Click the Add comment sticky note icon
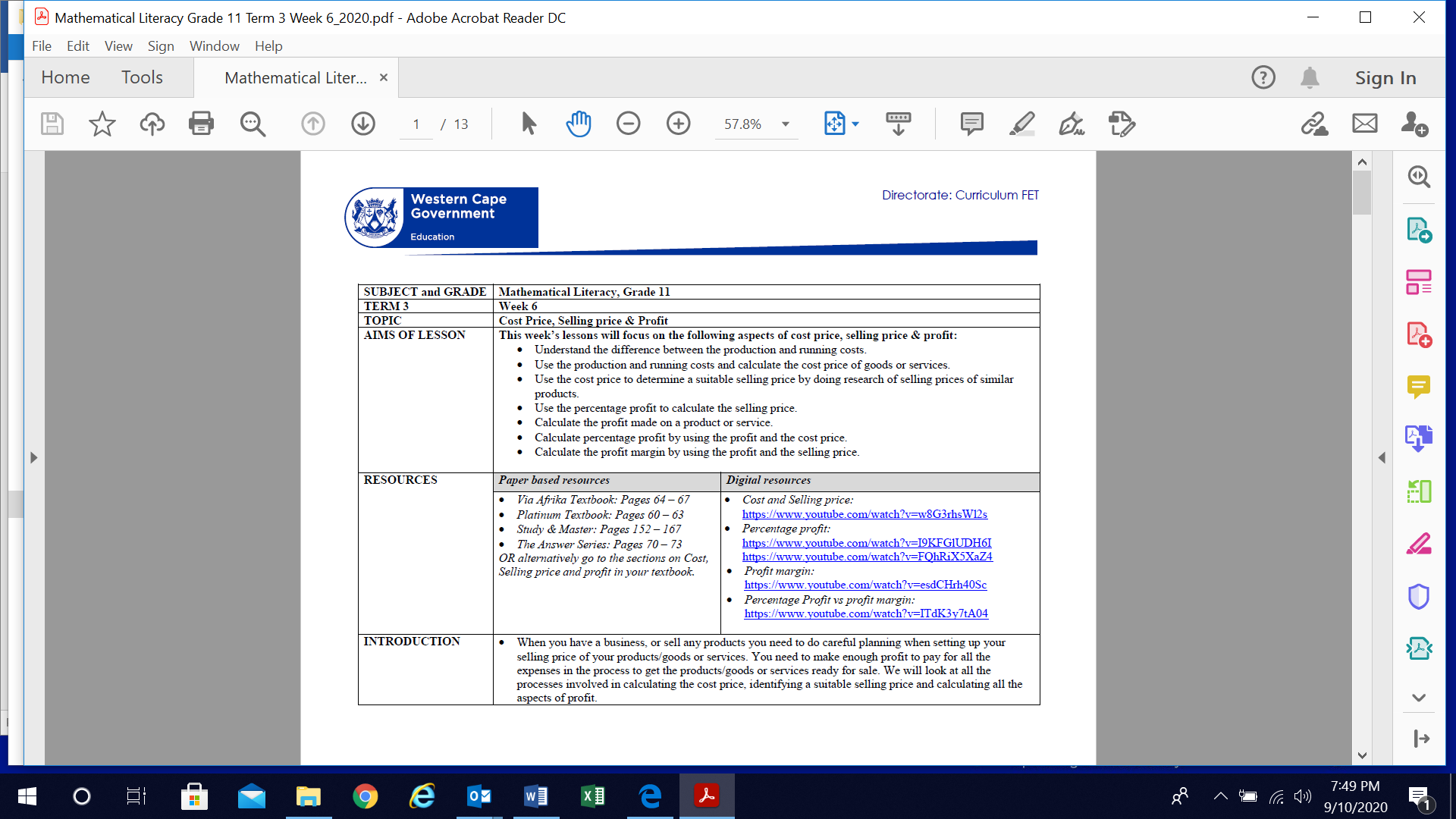 [x=971, y=124]
